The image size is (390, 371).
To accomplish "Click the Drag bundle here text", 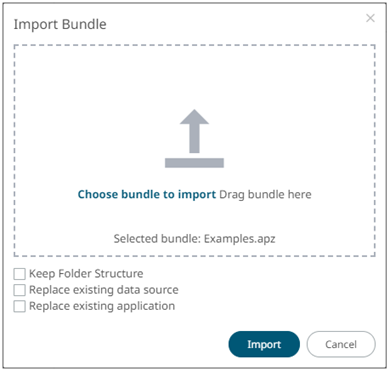I will [265, 194].
